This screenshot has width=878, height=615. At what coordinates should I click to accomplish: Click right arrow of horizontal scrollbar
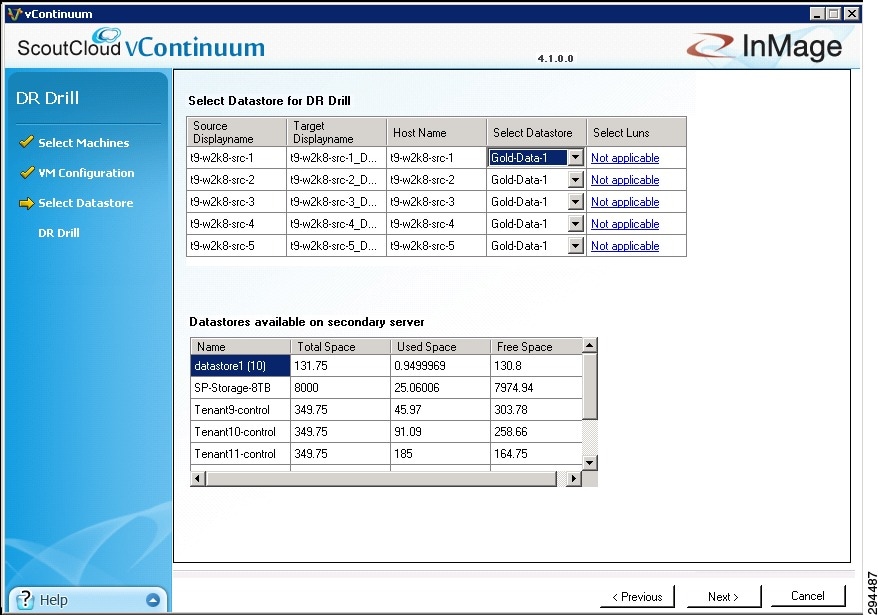coord(574,478)
